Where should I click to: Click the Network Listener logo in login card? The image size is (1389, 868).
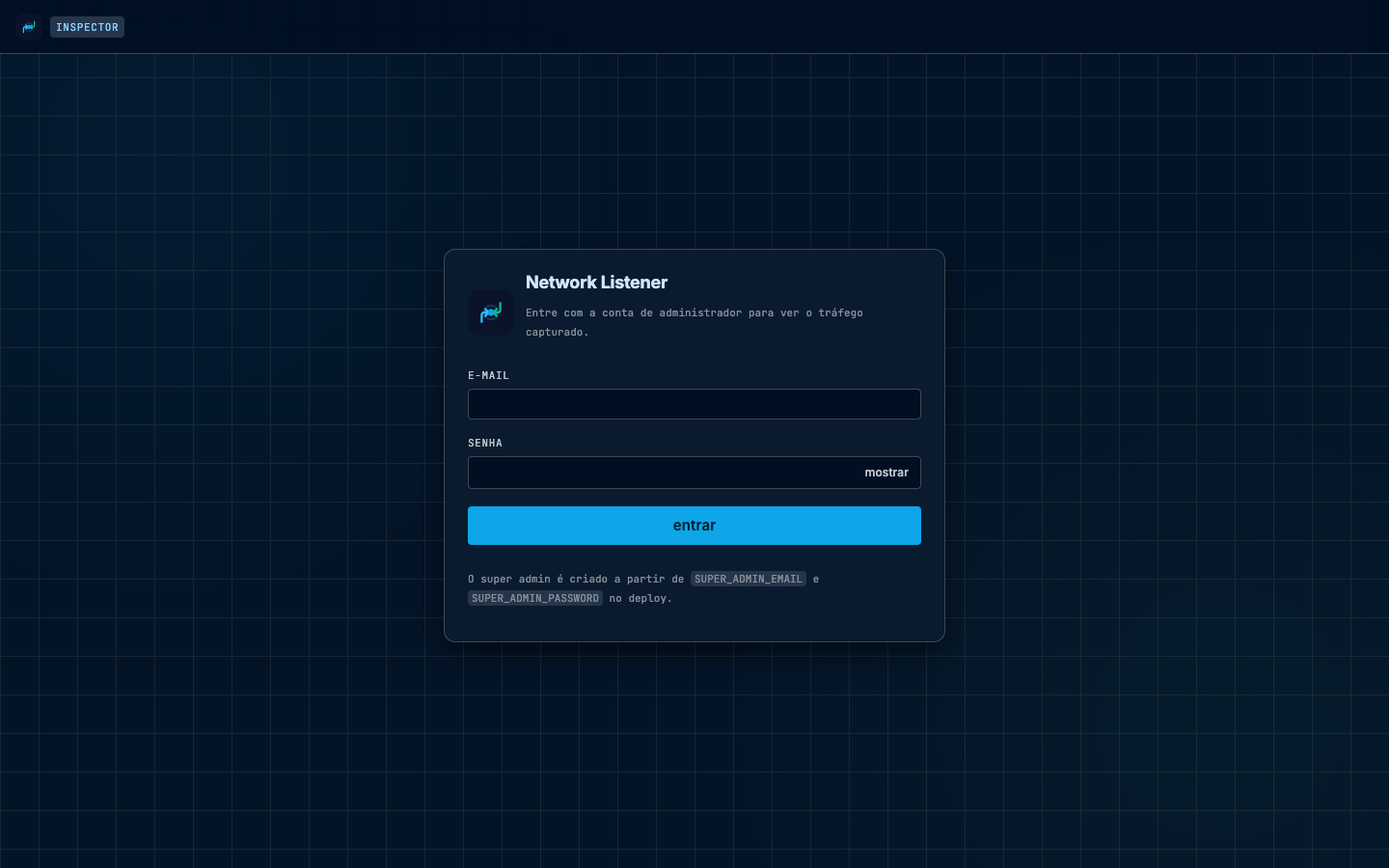[x=491, y=312]
